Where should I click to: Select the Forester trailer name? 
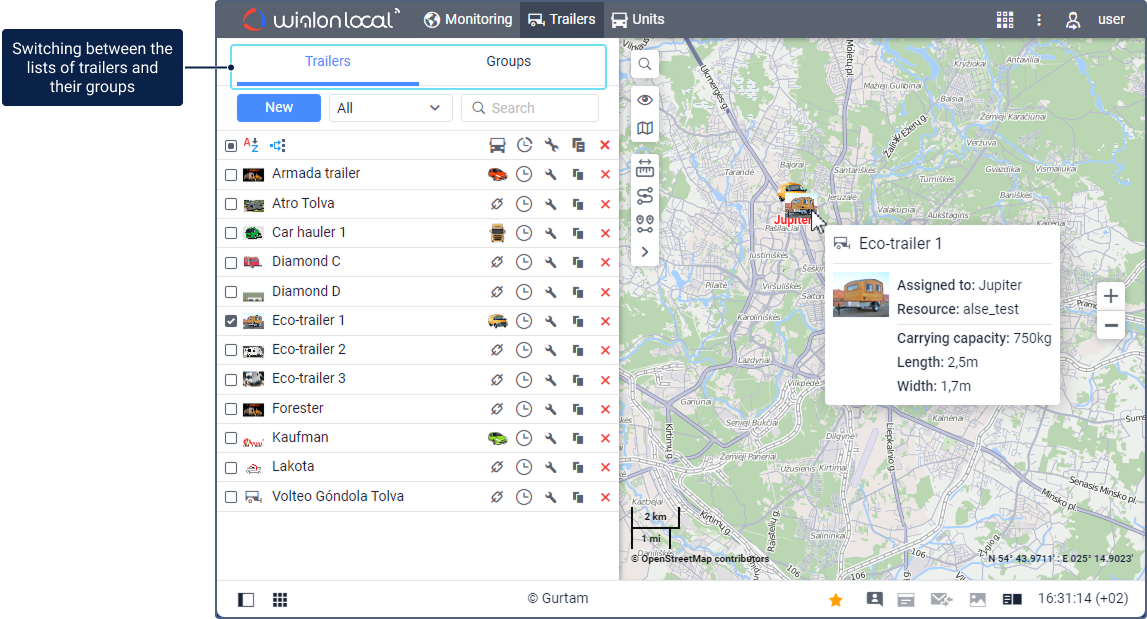tap(297, 408)
